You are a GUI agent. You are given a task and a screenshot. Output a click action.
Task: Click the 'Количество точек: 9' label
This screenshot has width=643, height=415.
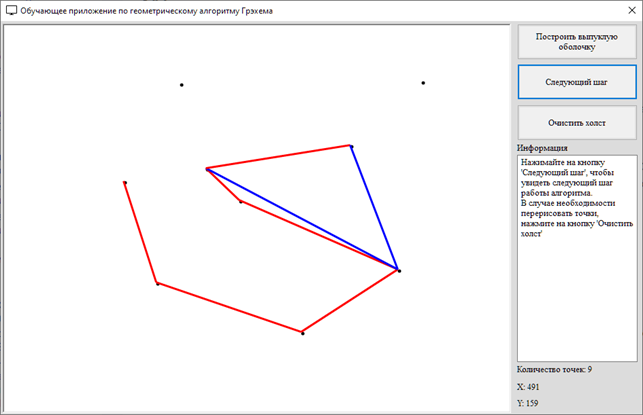click(554, 369)
